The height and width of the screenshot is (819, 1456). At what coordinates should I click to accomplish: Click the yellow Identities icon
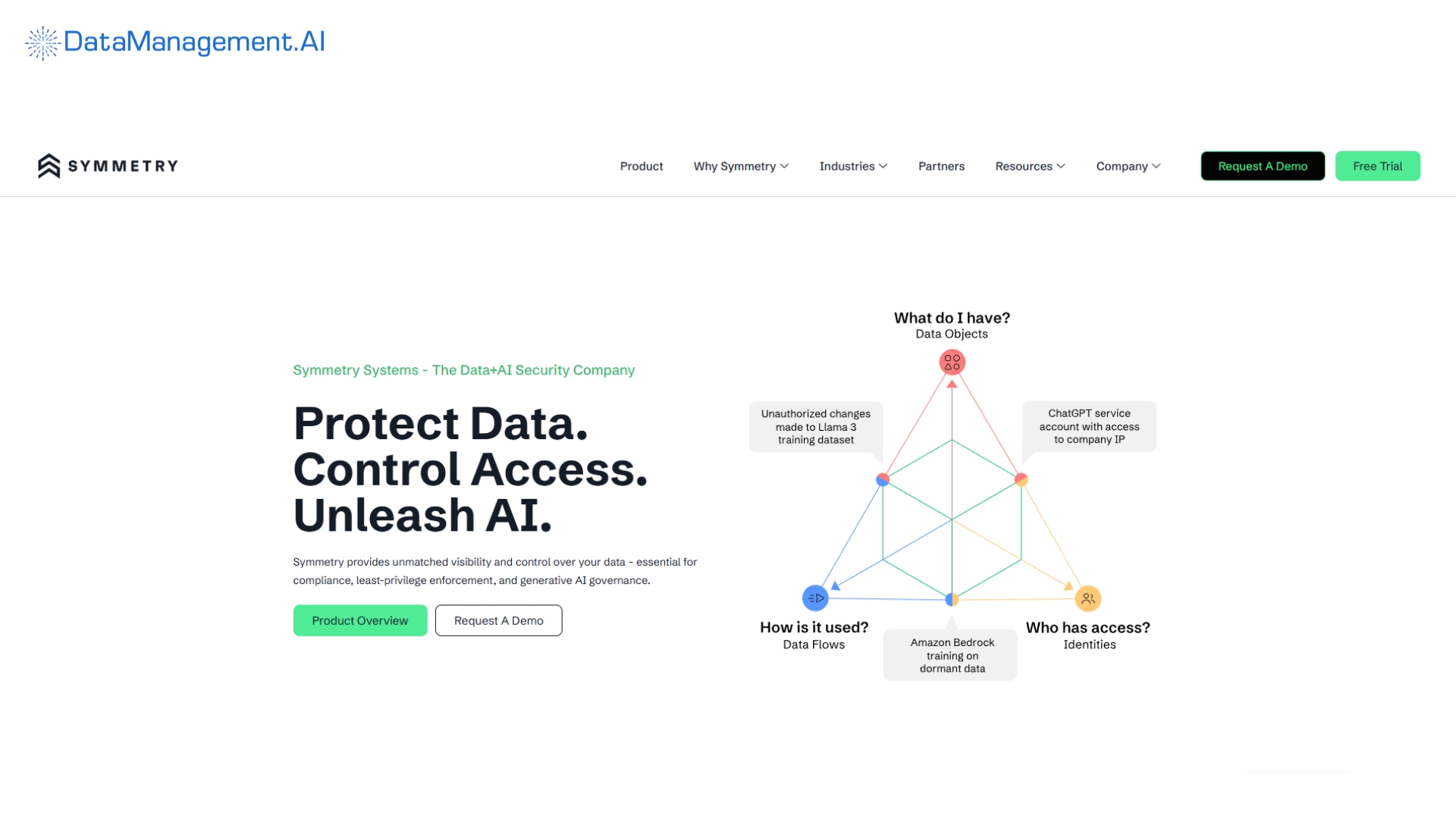click(x=1087, y=598)
